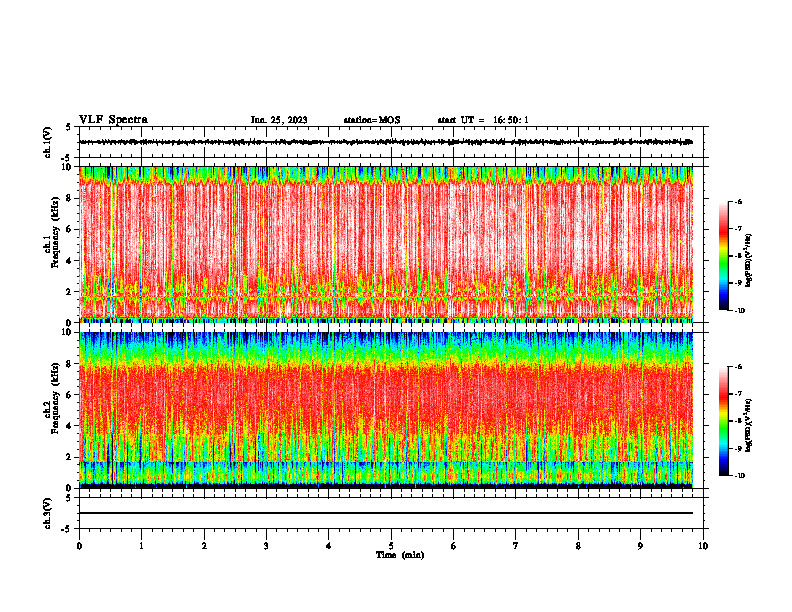Click the "1" time-axis tick label
Viewport: 792px width, 612px height.
tap(141, 546)
